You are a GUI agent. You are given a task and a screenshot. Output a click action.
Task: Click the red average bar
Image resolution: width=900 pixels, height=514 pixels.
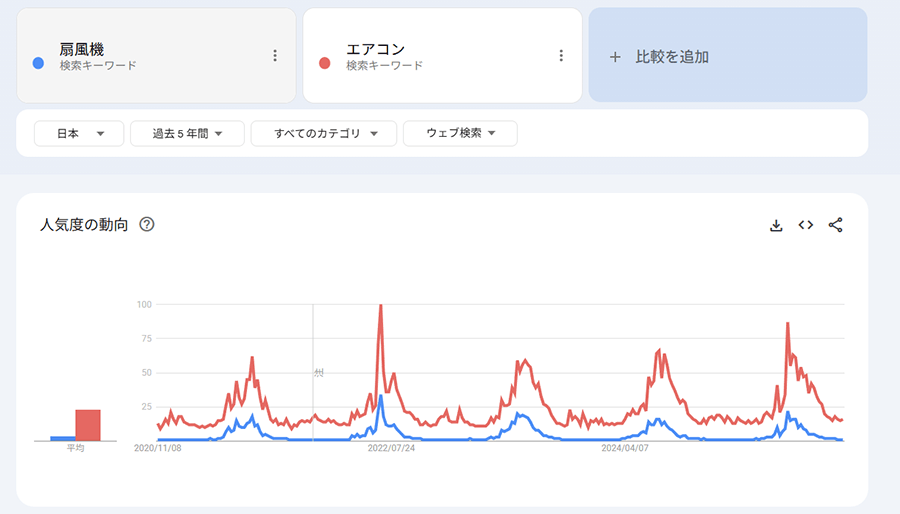pyautogui.click(x=88, y=425)
